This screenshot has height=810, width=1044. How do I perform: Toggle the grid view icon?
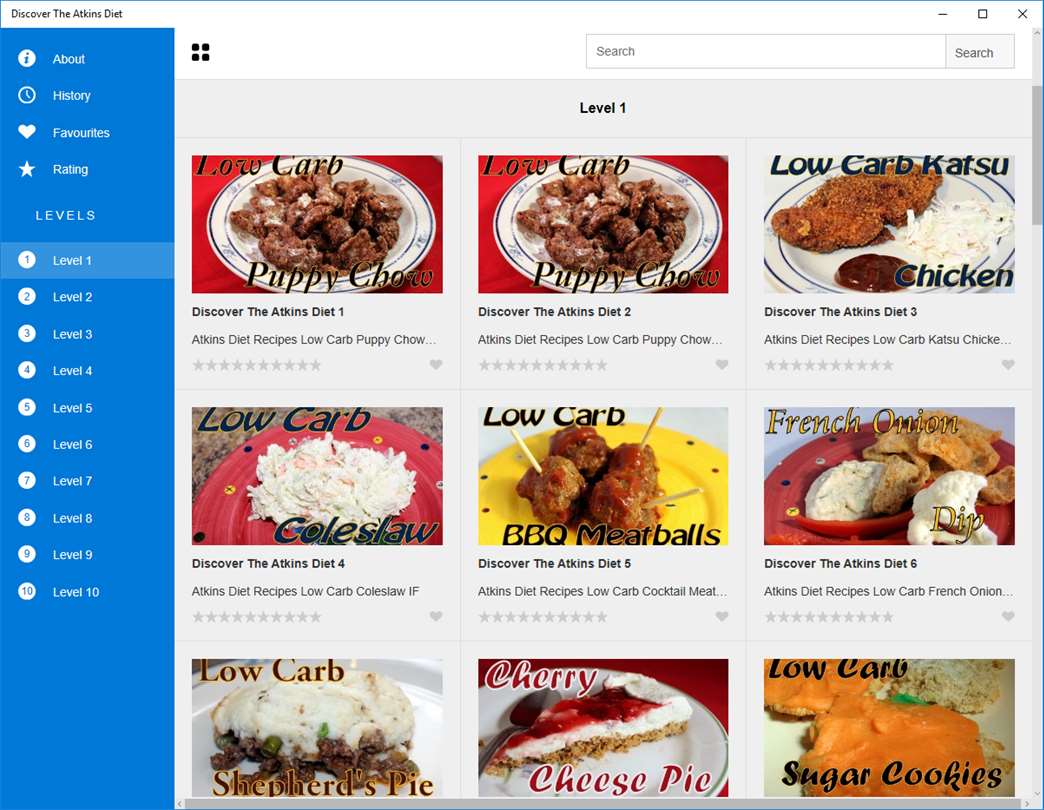click(x=200, y=52)
